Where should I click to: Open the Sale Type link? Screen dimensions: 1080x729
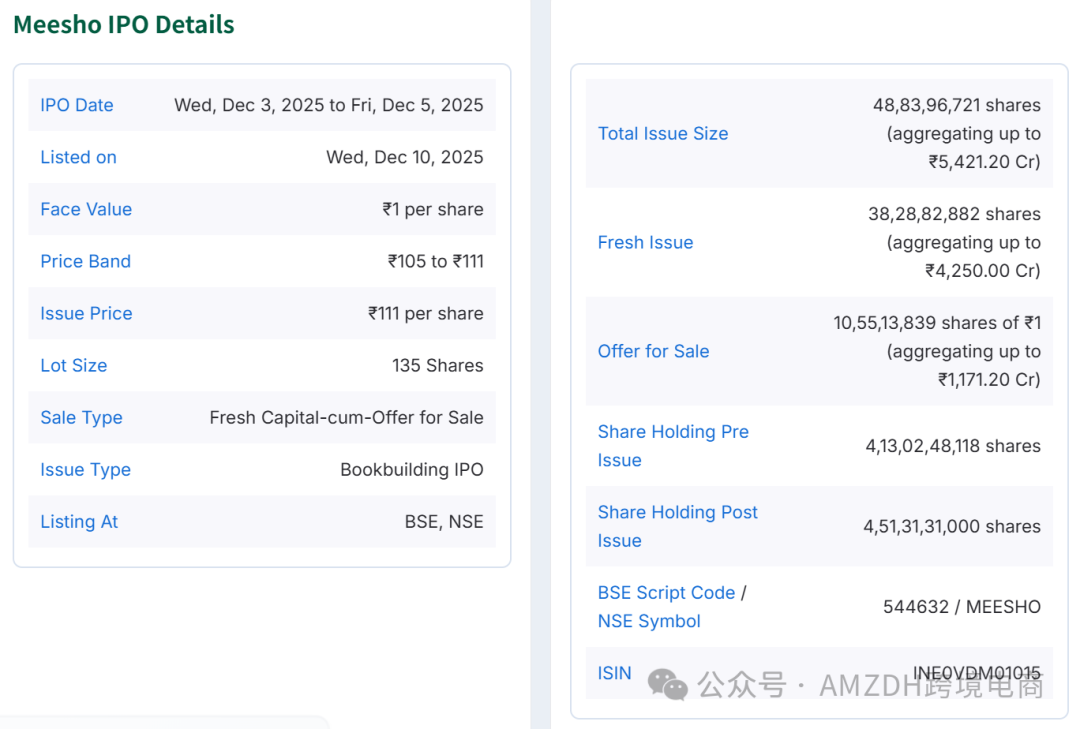click(x=81, y=417)
